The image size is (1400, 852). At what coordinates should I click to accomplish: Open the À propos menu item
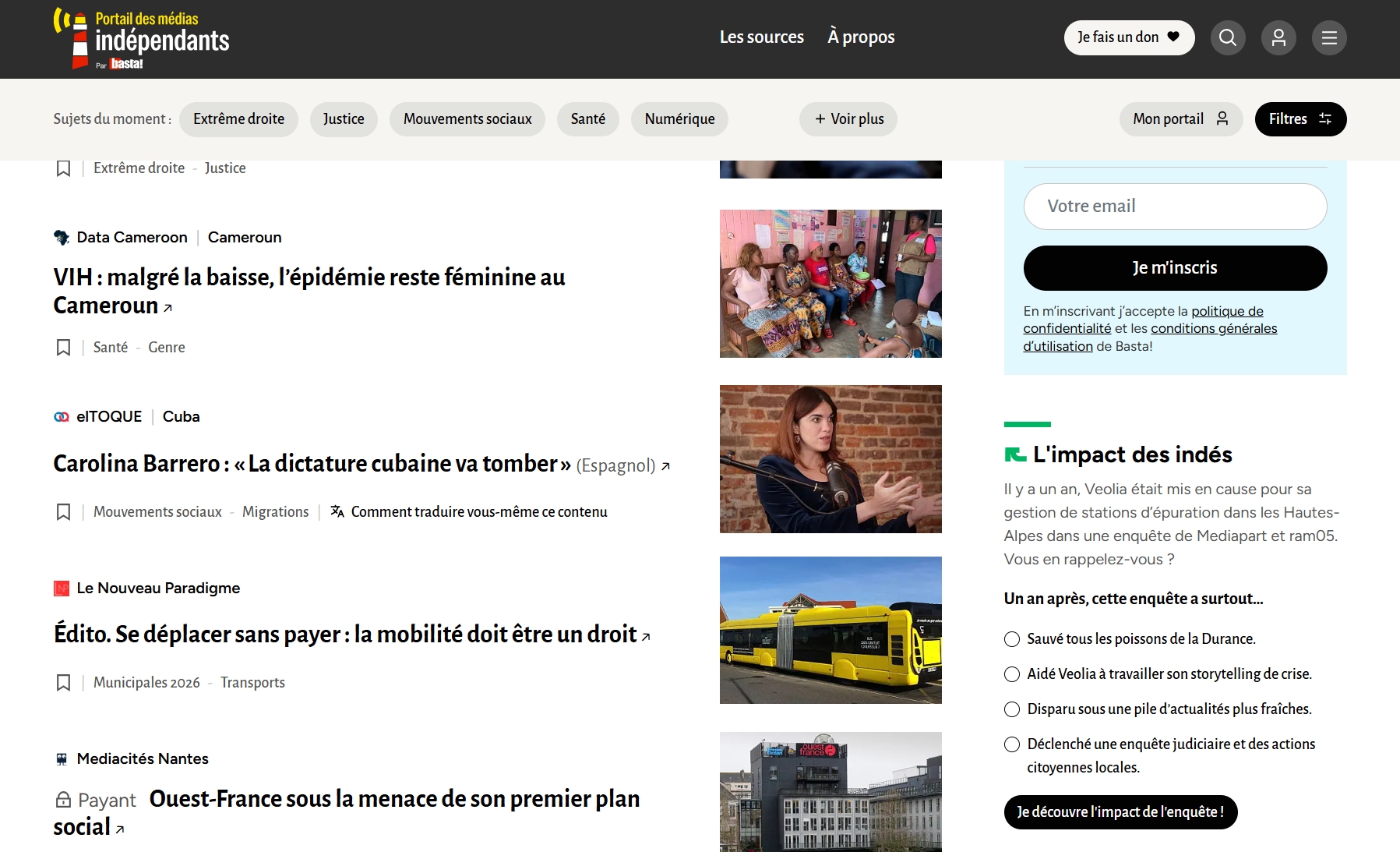point(861,37)
